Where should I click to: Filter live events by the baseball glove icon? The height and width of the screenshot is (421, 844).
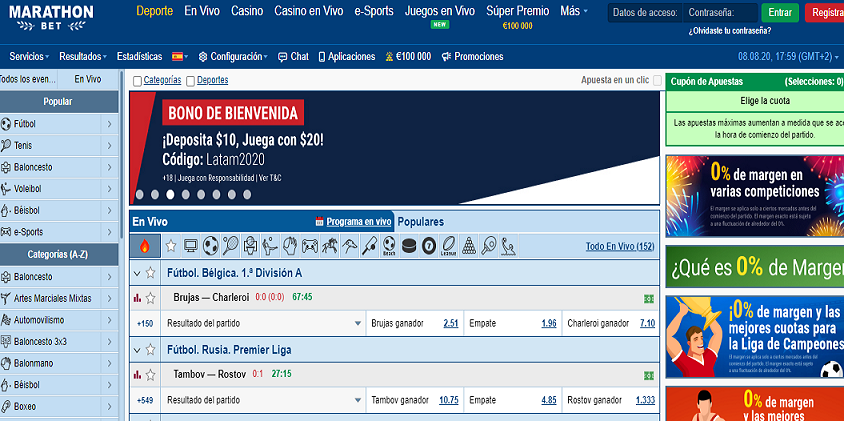(290, 246)
